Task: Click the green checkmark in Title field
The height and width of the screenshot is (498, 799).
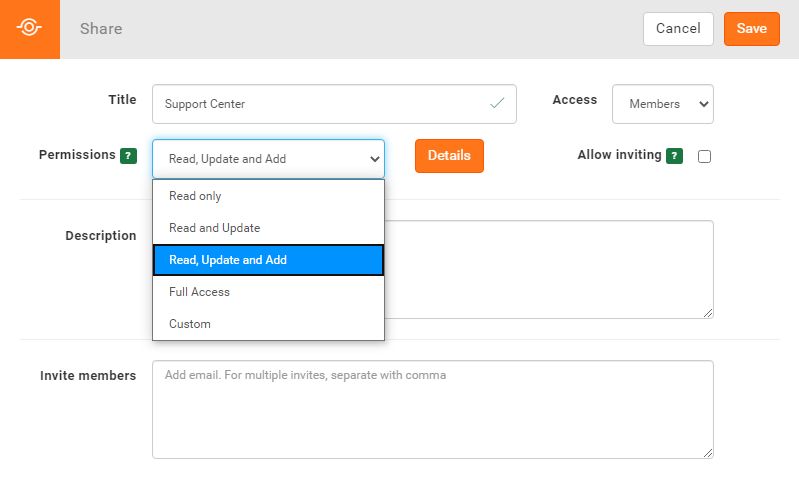Action: click(x=497, y=103)
